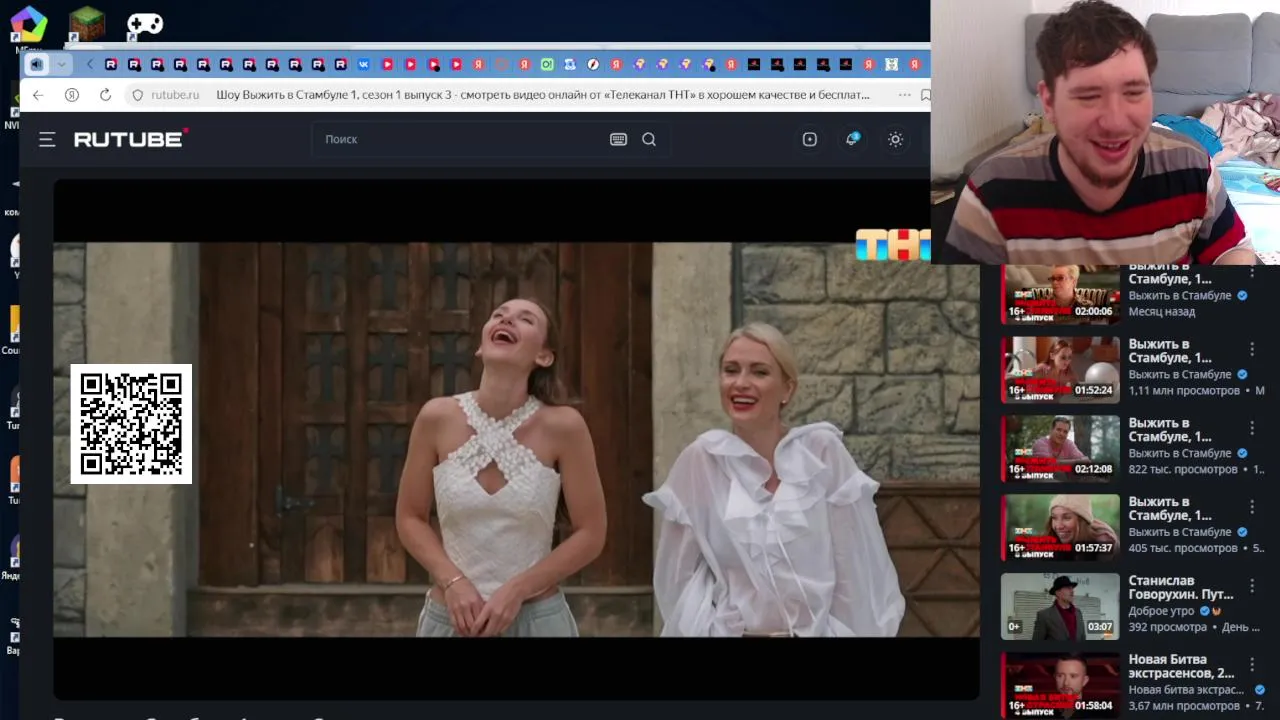Viewport: 1280px width, 720px height.
Task: Open the on-screen keyboard in search bar
Action: coord(618,139)
